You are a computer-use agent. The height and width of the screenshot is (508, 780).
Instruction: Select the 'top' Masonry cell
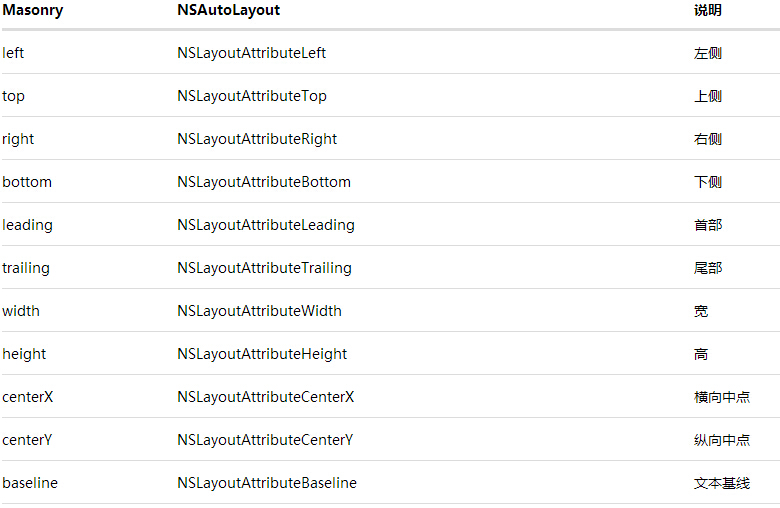pyautogui.click(x=14, y=96)
